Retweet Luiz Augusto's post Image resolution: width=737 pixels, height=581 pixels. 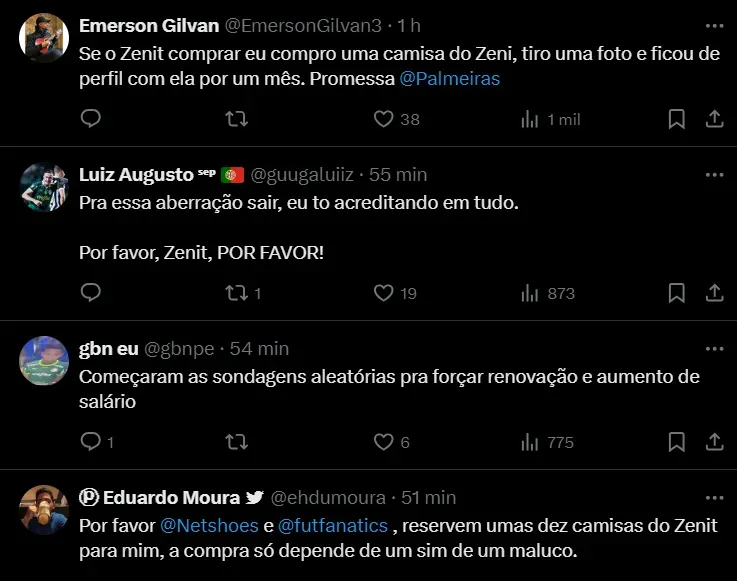tap(237, 293)
